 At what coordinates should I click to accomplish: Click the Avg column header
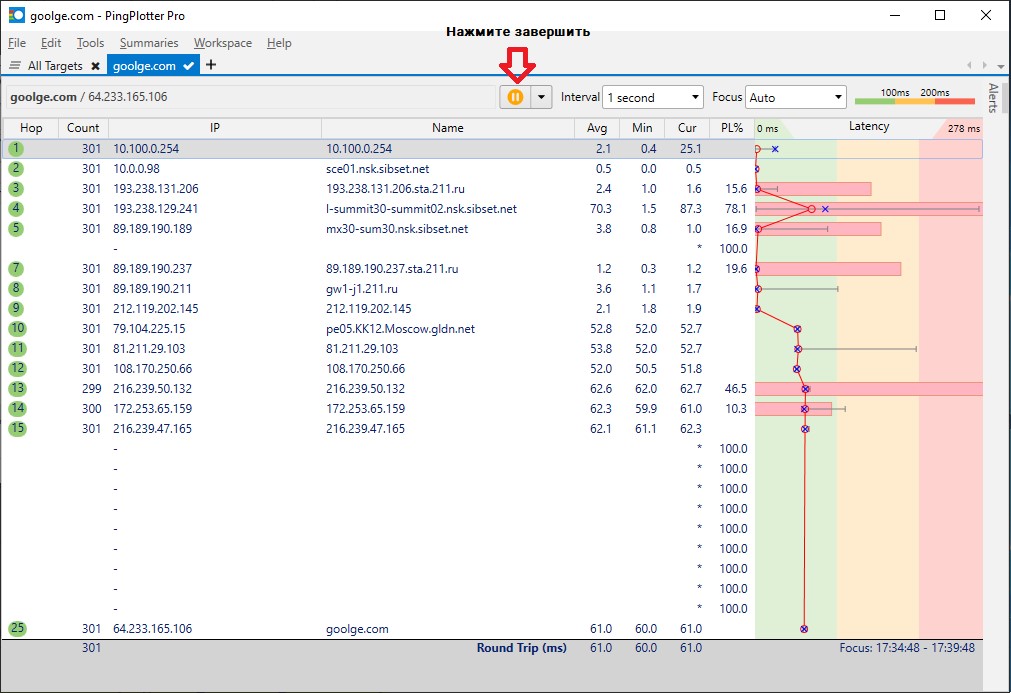596,128
